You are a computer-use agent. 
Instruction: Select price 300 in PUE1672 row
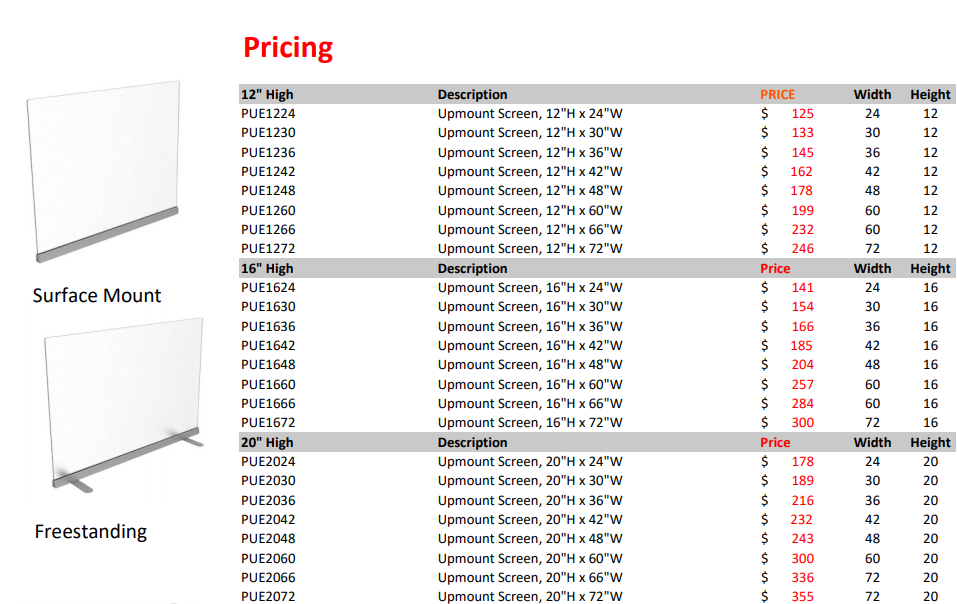pos(803,422)
